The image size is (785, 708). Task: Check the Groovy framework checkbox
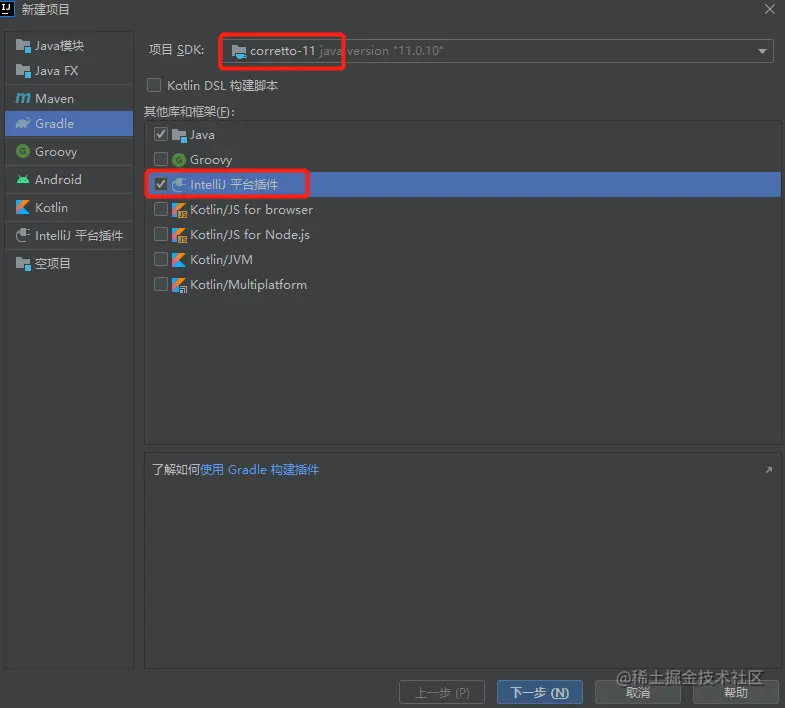pyautogui.click(x=161, y=159)
